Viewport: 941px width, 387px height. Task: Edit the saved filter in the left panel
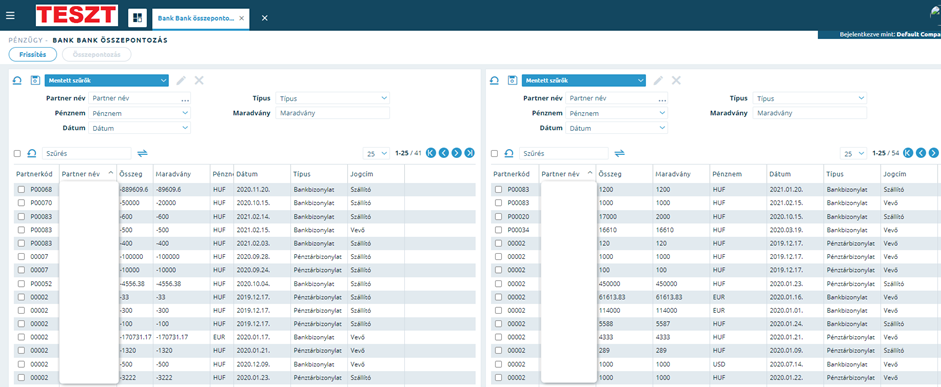click(181, 80)
